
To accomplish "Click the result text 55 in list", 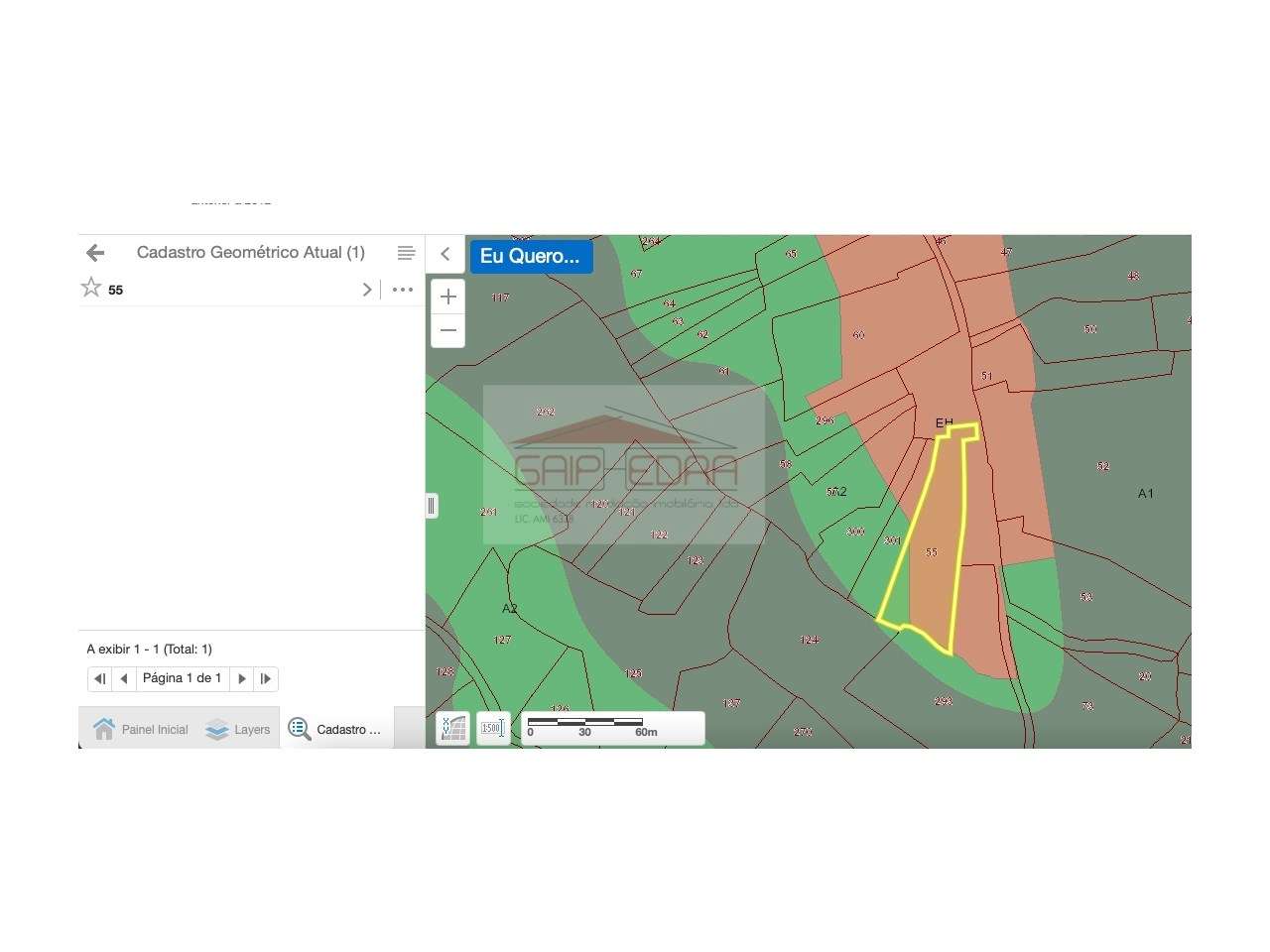I will tap(116, 290).
